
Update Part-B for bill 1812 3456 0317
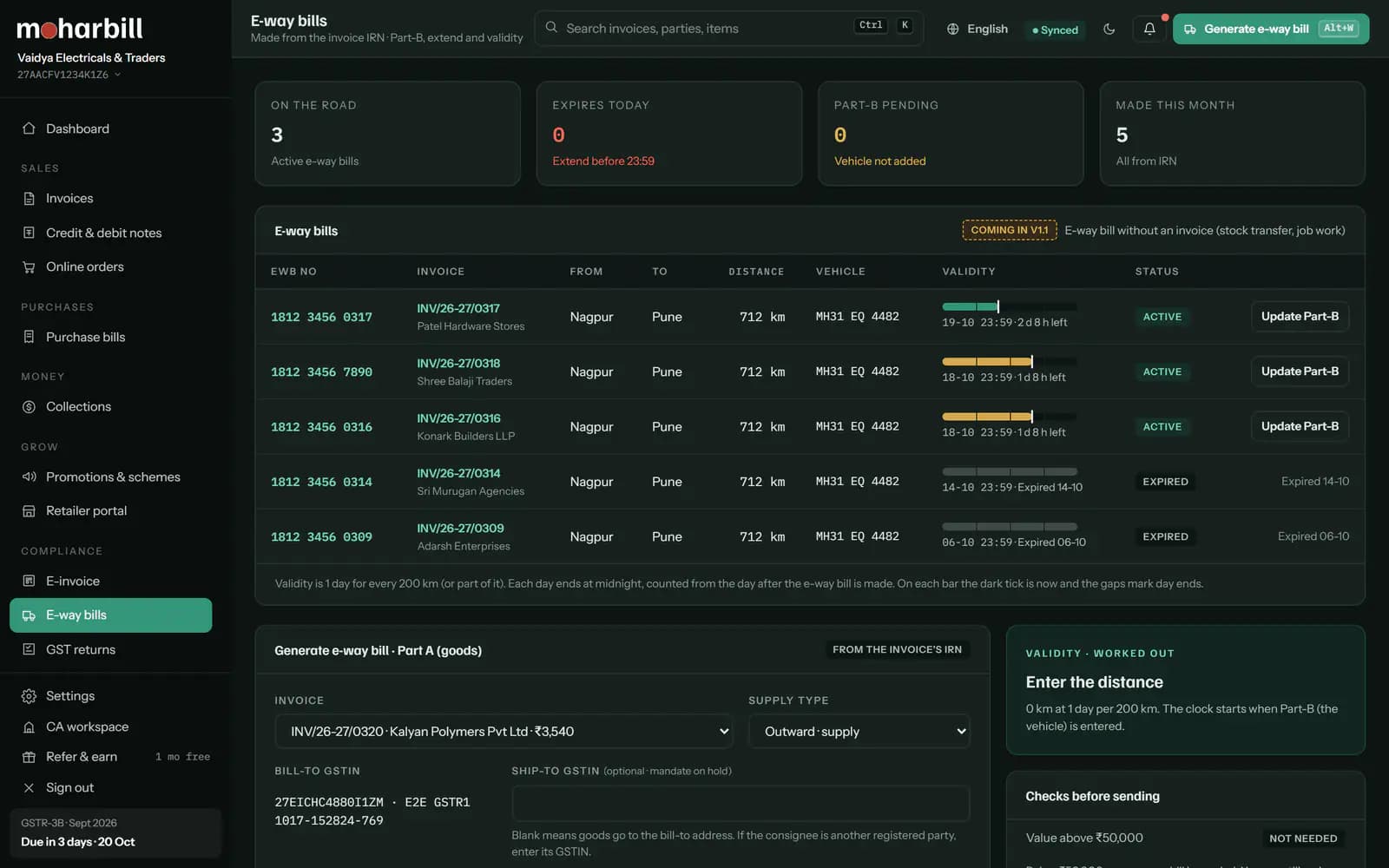click(x=1300, y=316)
